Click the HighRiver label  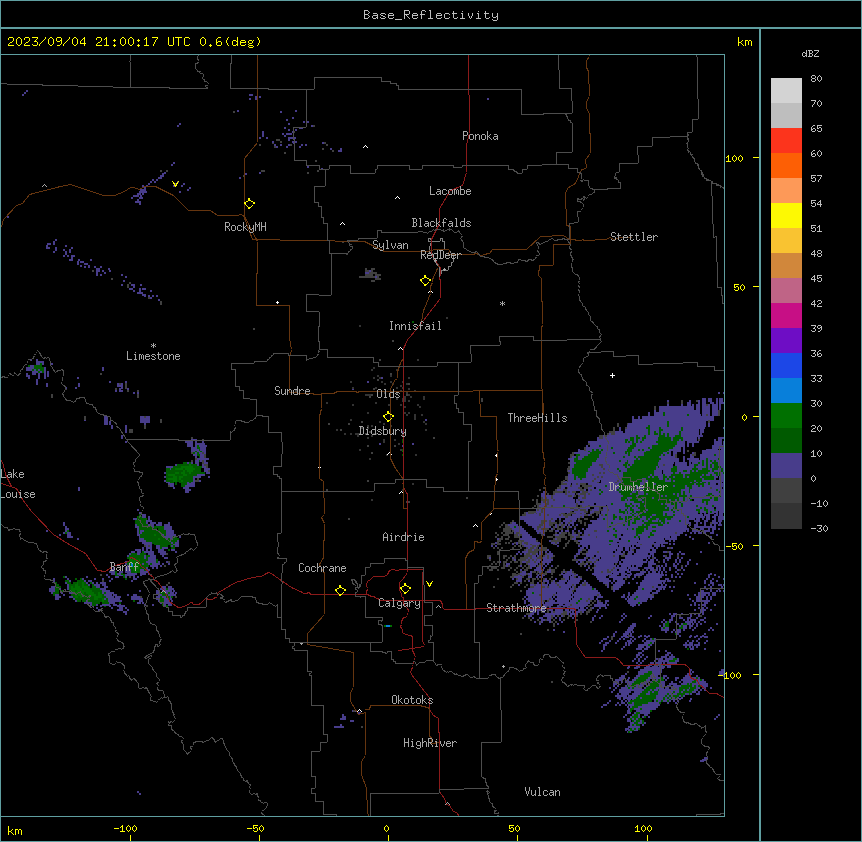coord(430,743)
